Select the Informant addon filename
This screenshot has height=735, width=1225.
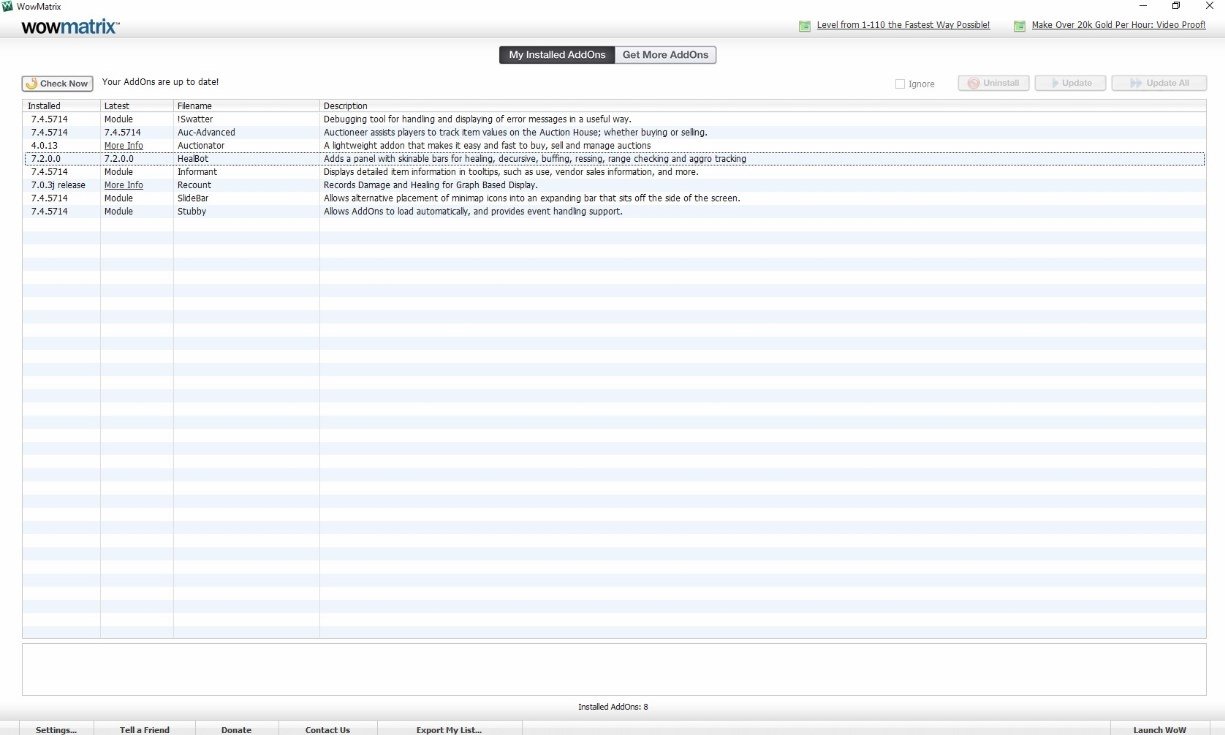point(196,172)
